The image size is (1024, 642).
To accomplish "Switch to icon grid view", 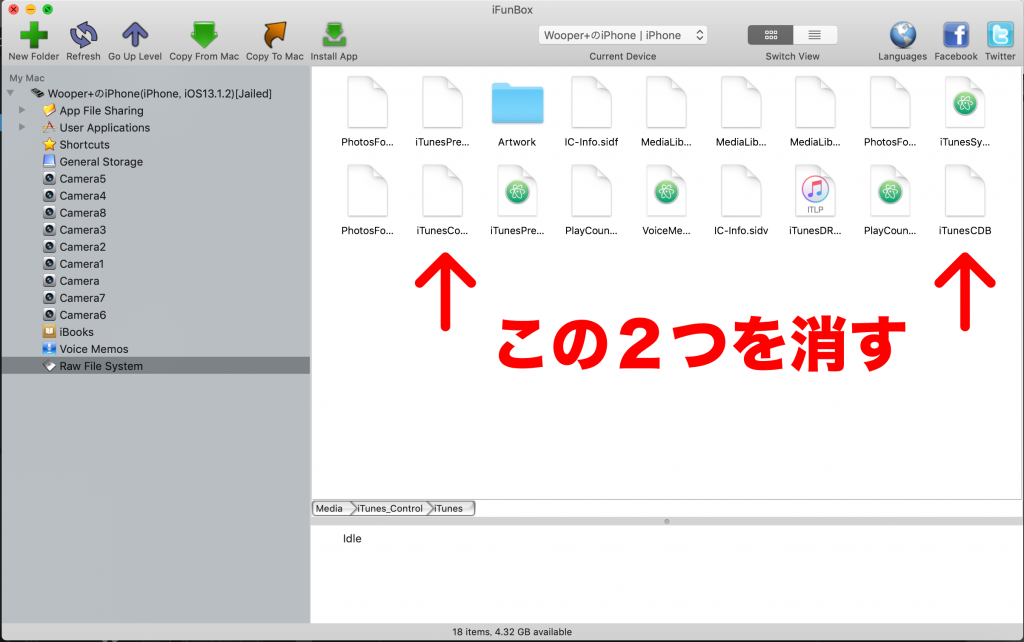I will [771, 35].
